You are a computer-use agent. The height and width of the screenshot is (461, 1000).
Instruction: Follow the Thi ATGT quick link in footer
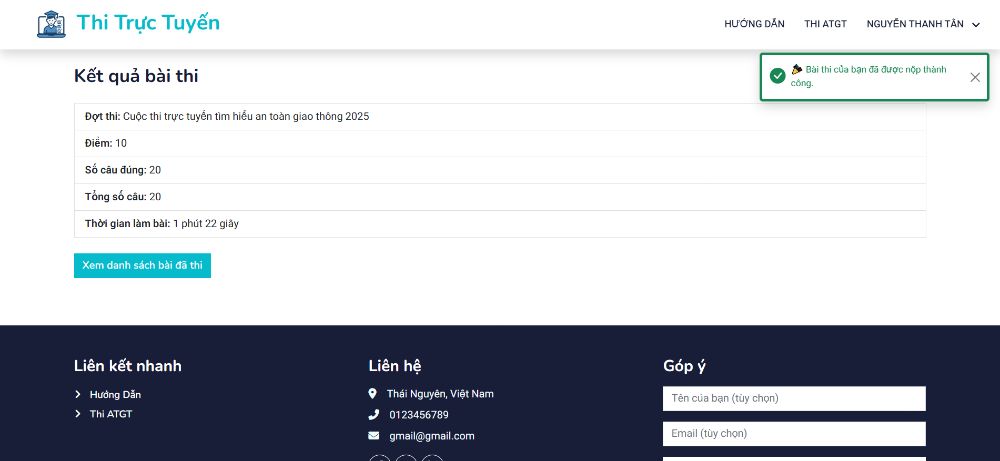(x=111, y=414)
